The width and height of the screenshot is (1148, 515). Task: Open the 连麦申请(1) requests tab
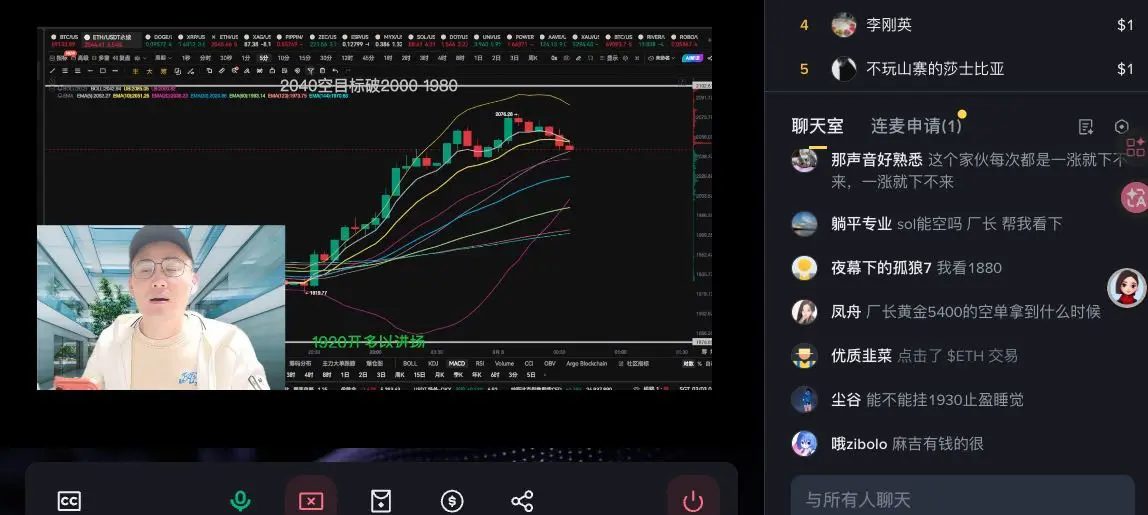tap(916, 126)
